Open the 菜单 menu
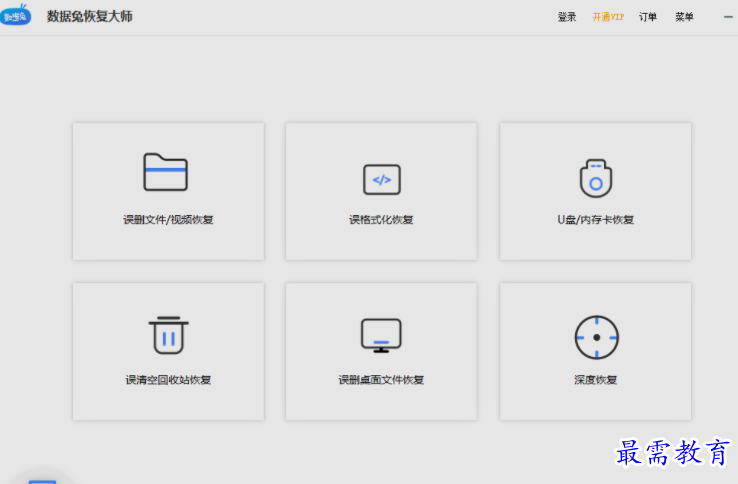The image size is (738, 484). coord(684,17)
